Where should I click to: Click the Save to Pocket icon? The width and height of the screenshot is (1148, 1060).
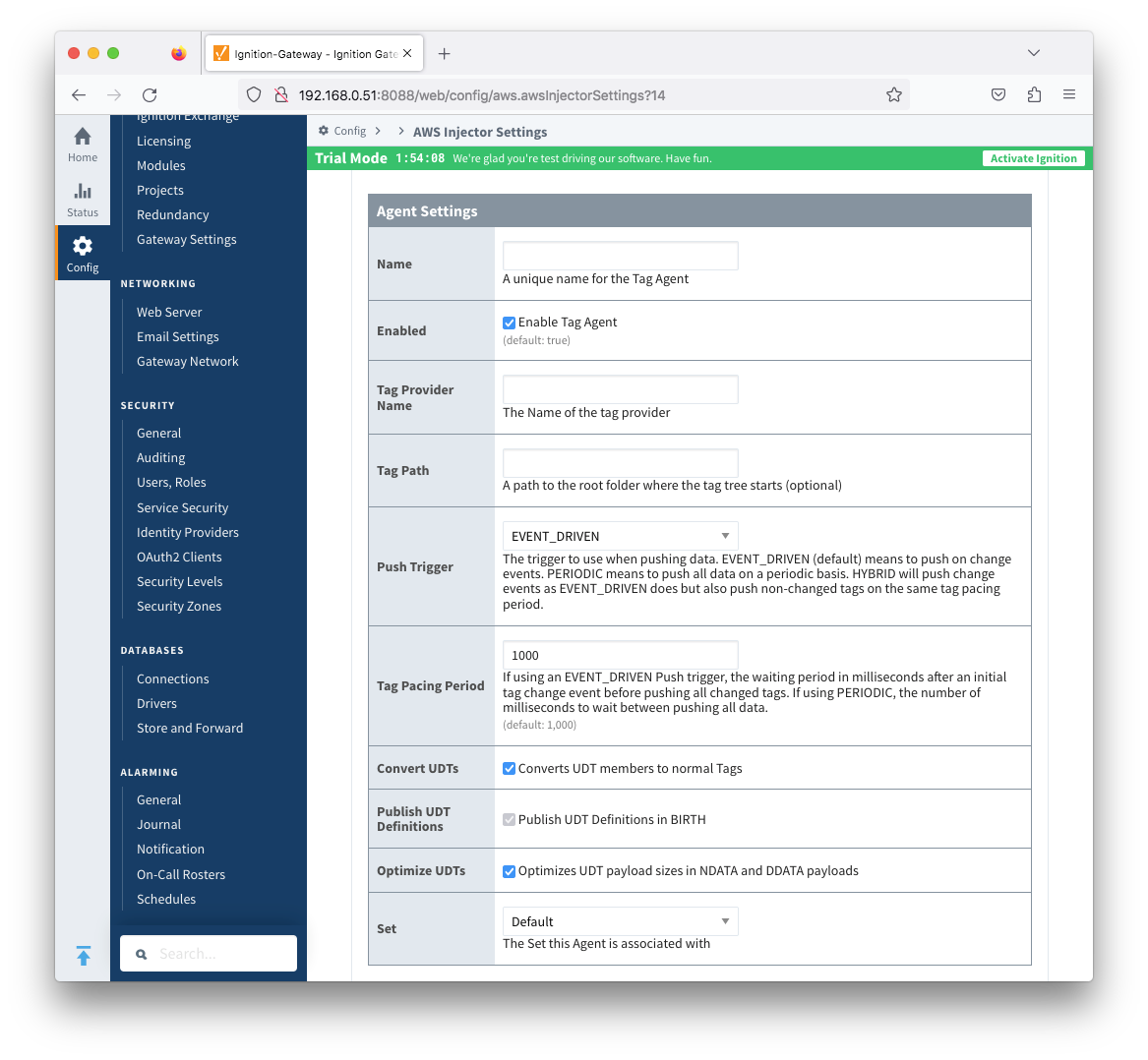click(998, 95)
